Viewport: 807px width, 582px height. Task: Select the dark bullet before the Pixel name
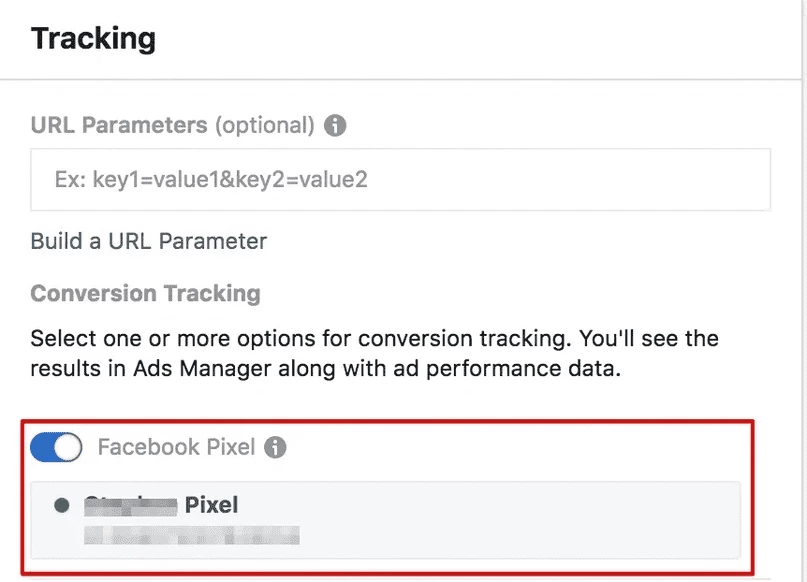pyautogui.click(x=62, y=505)
